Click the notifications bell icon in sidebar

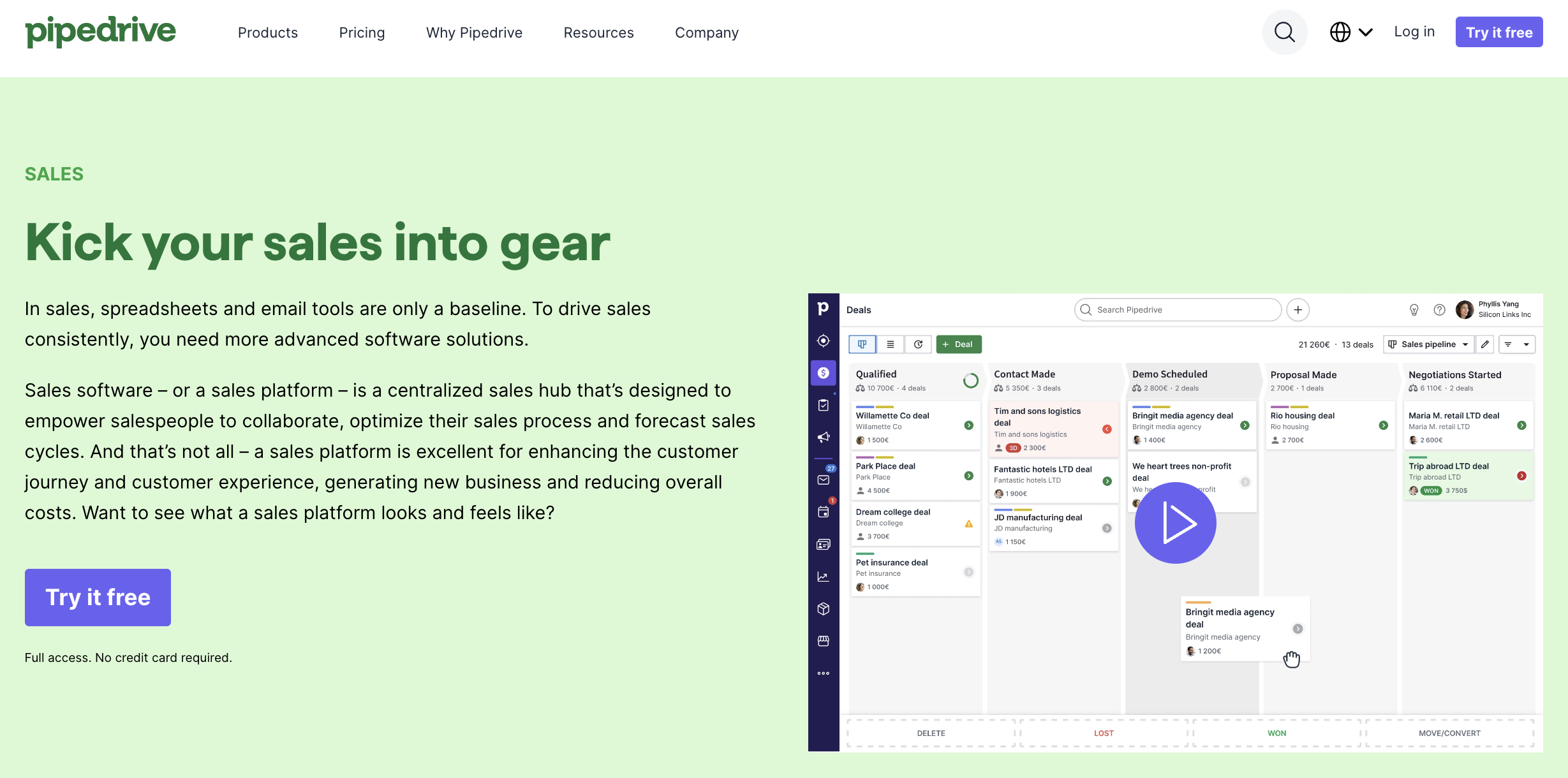tap(823, 437)
